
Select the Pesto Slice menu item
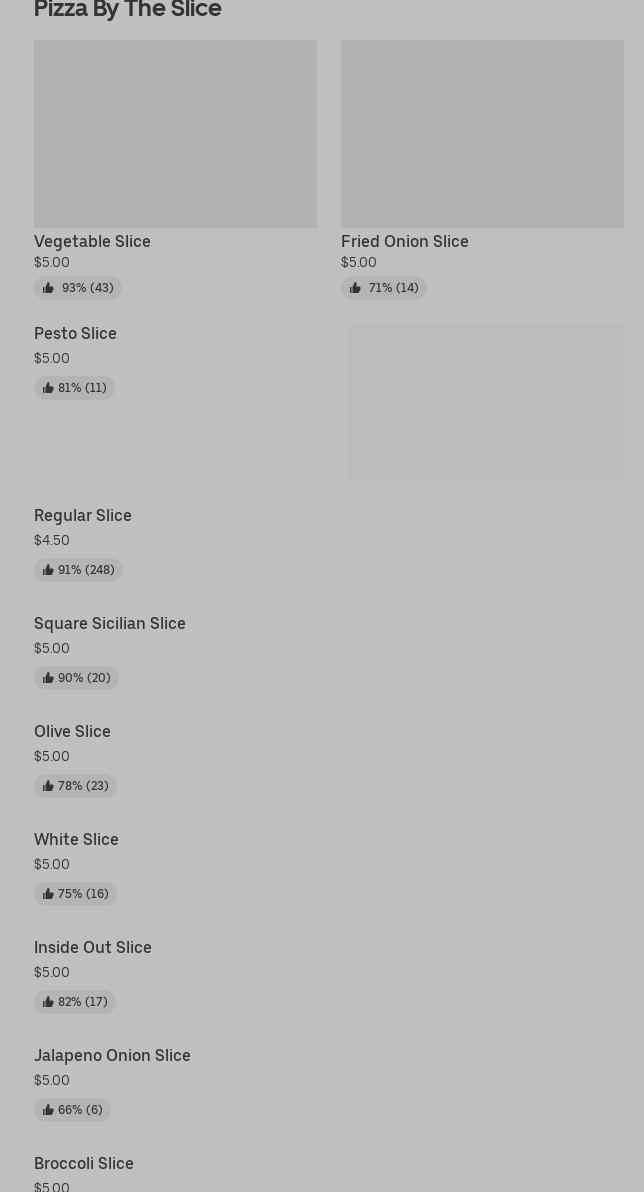click(75, 334)
